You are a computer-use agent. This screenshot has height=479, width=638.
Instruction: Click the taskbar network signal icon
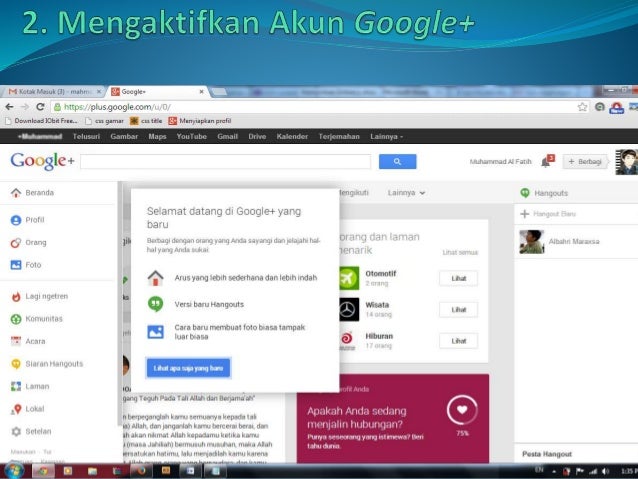(x=593, y=471)
